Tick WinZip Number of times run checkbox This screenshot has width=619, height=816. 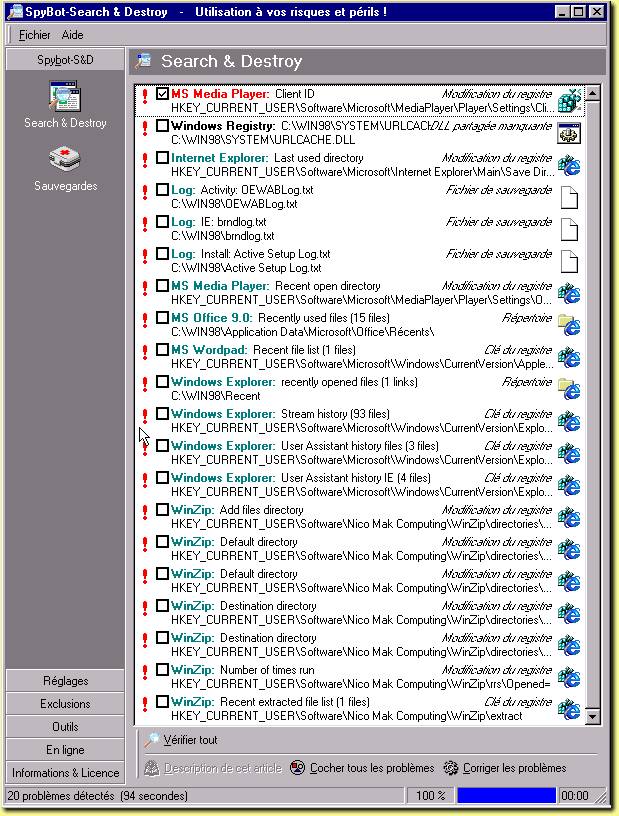(162, 670)
